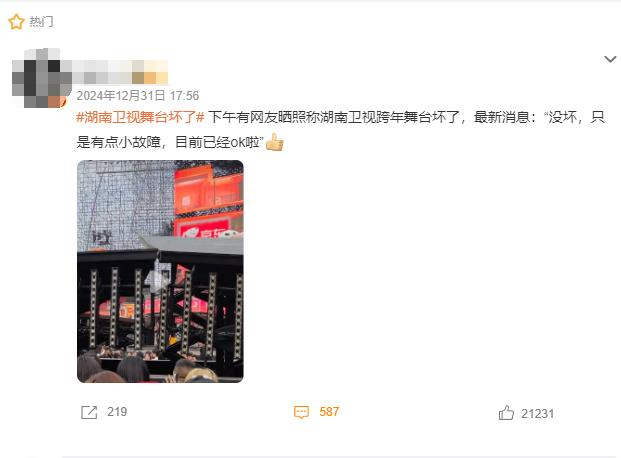The height and width of the screenshot is (458, 621).
Task: Click the red JD sign in photo
Action: pyautogui.click(x=206, y=227)
